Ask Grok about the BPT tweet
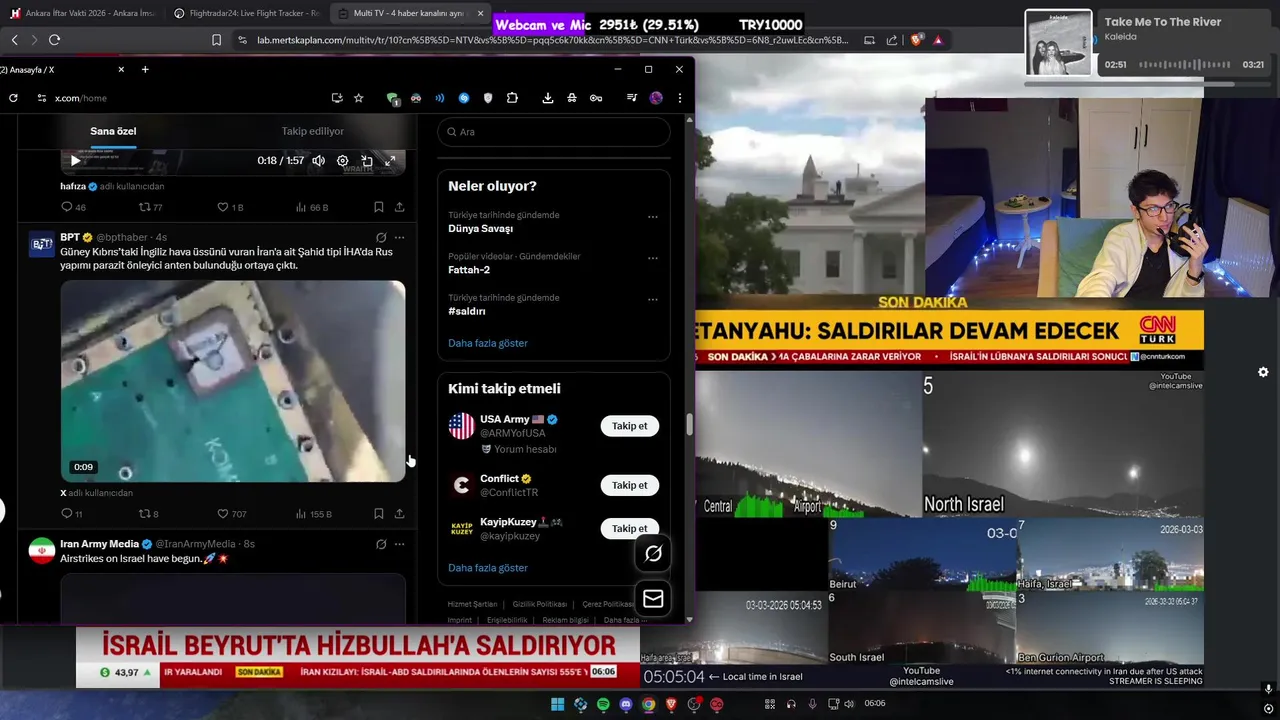The height and width of the screenshot is (720, 1280). pos(381,237)
